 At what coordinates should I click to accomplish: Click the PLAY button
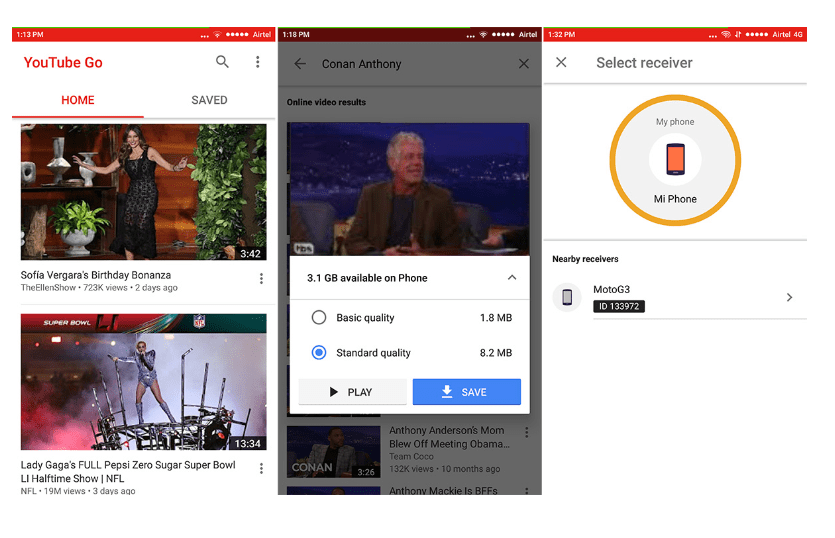click(353, 392)
